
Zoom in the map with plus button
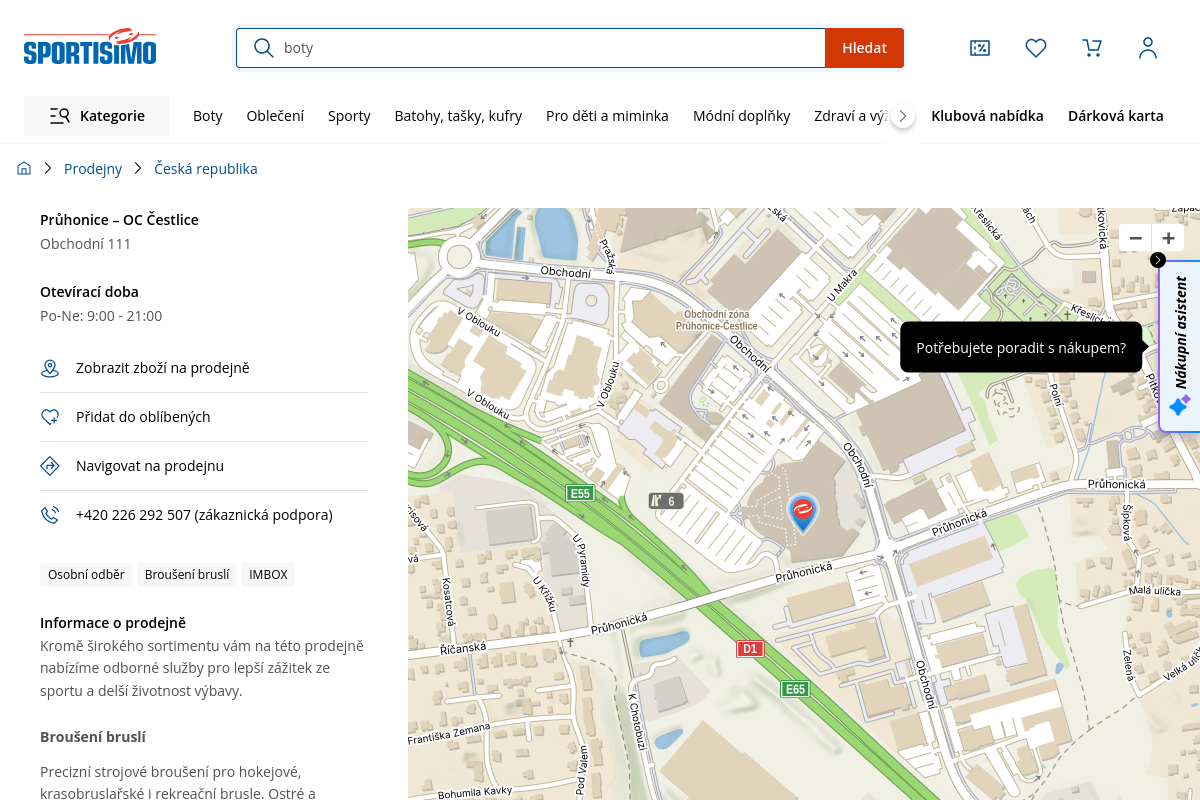point(1168,238)
